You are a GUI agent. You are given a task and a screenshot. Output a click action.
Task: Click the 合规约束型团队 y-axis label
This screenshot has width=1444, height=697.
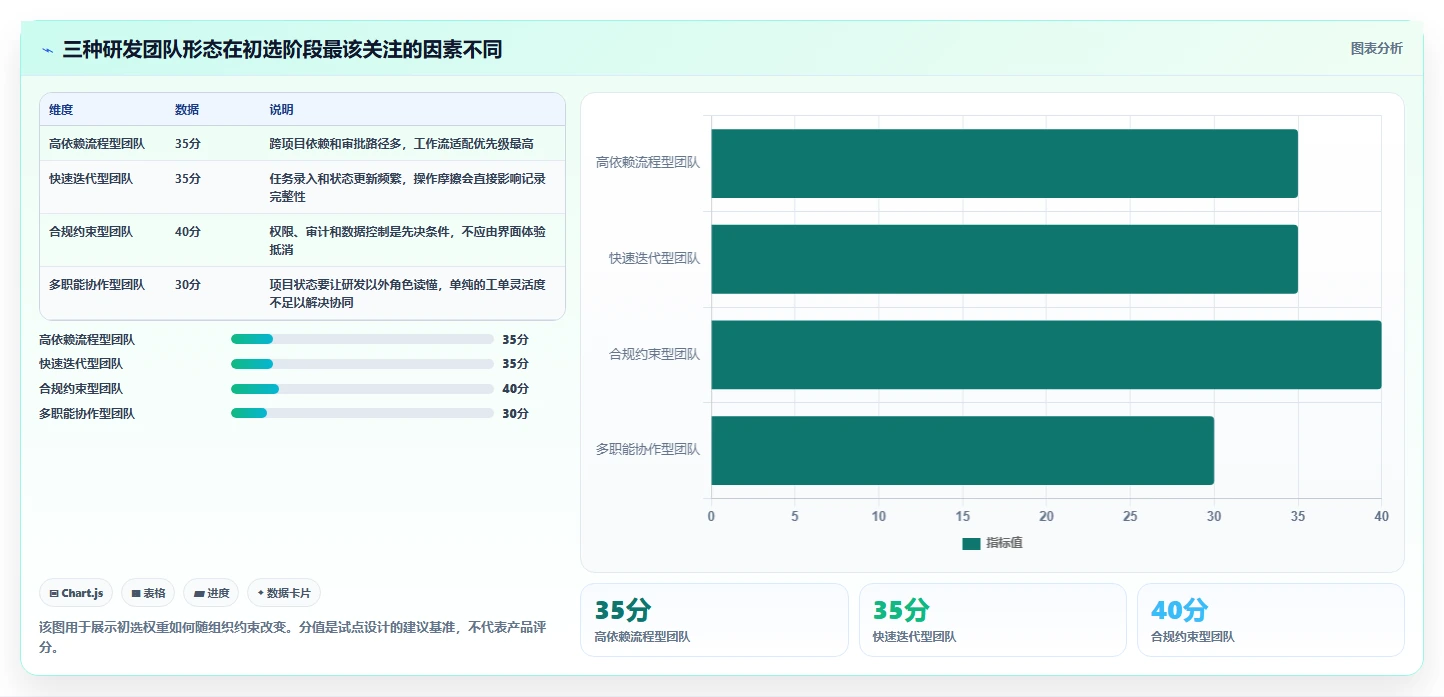[655, 354]
